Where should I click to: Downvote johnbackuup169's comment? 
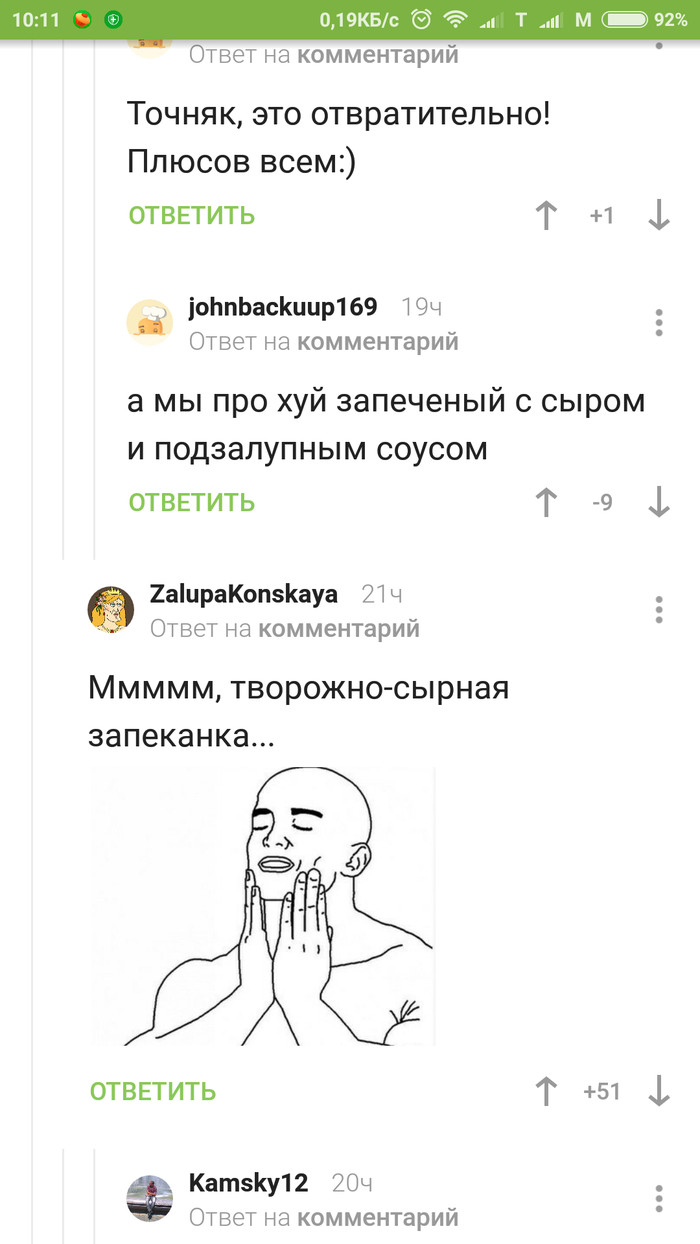point(658,502)
